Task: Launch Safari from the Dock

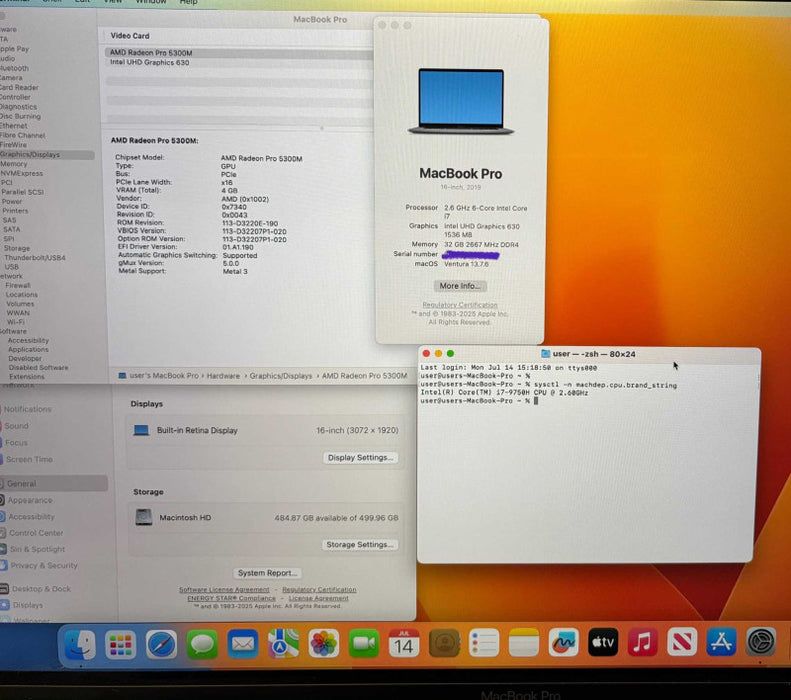Action: (161, 645)
